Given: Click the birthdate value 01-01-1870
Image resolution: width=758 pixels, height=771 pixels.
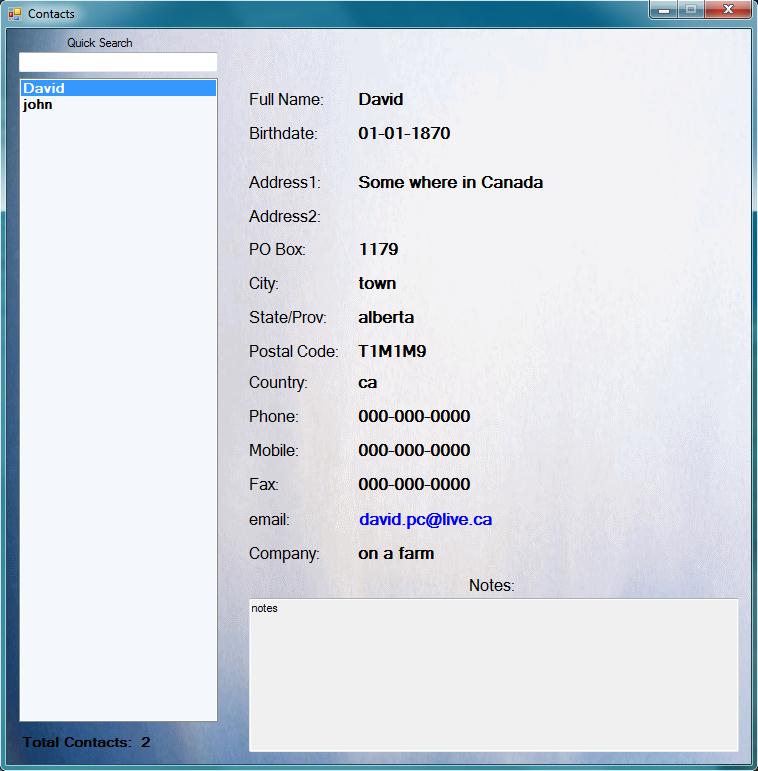Looking at the screenshot, I should [x=404, y=133].
